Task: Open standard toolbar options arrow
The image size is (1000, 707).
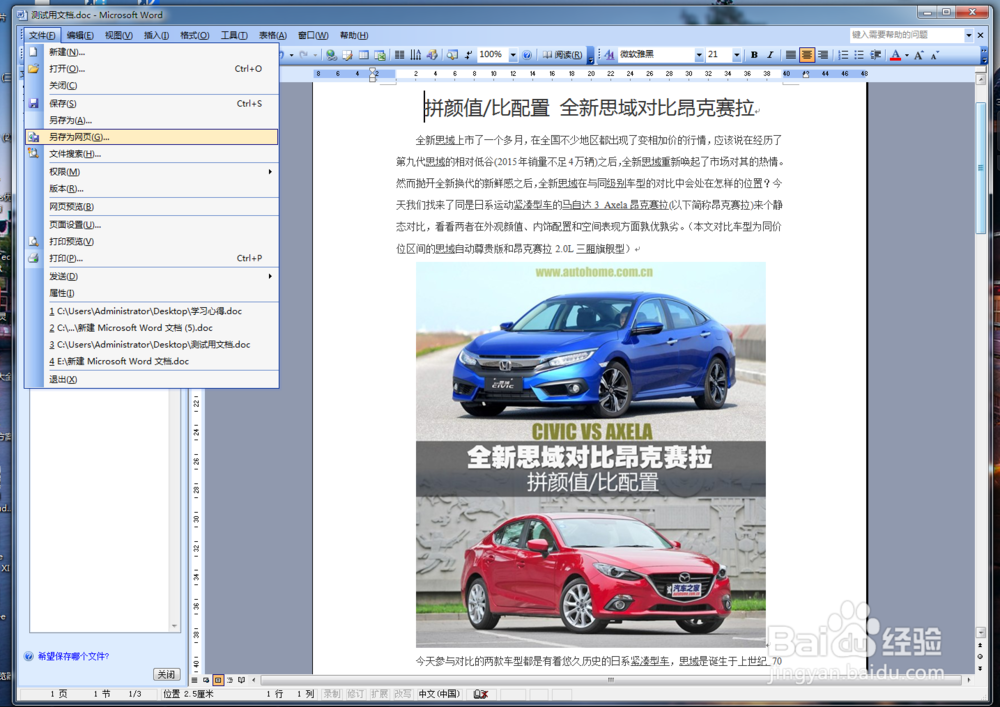Action: 591,55
